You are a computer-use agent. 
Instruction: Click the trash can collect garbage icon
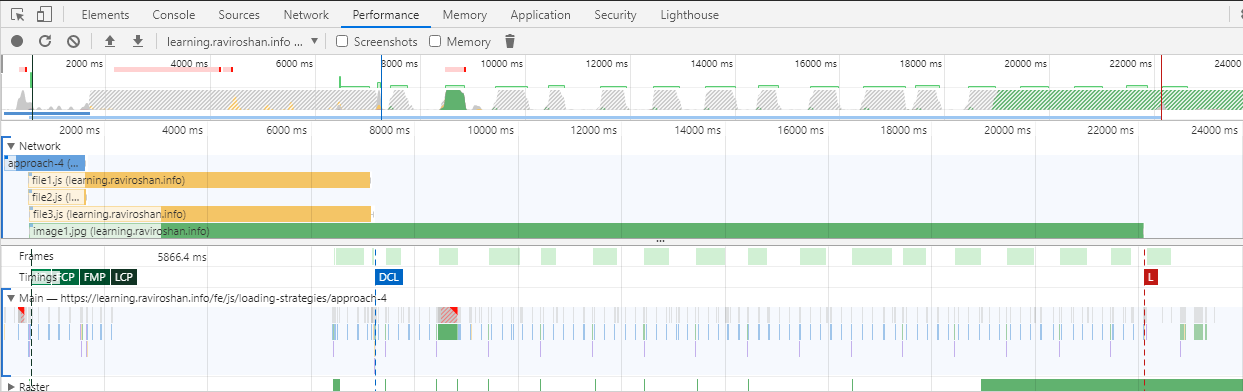pos(510,41)
